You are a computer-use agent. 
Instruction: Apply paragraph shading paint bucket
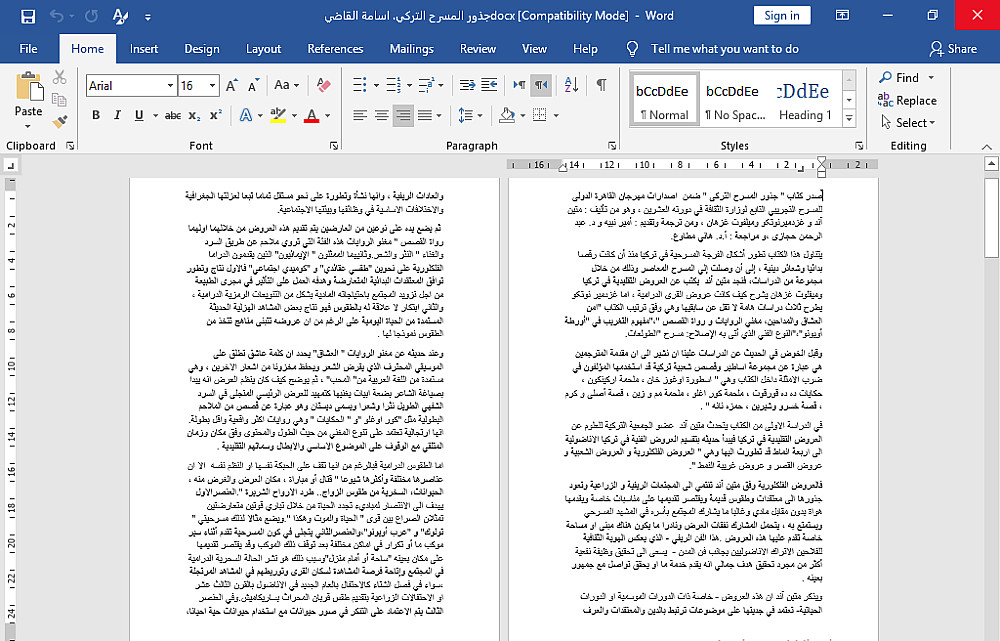coord(507,115)
